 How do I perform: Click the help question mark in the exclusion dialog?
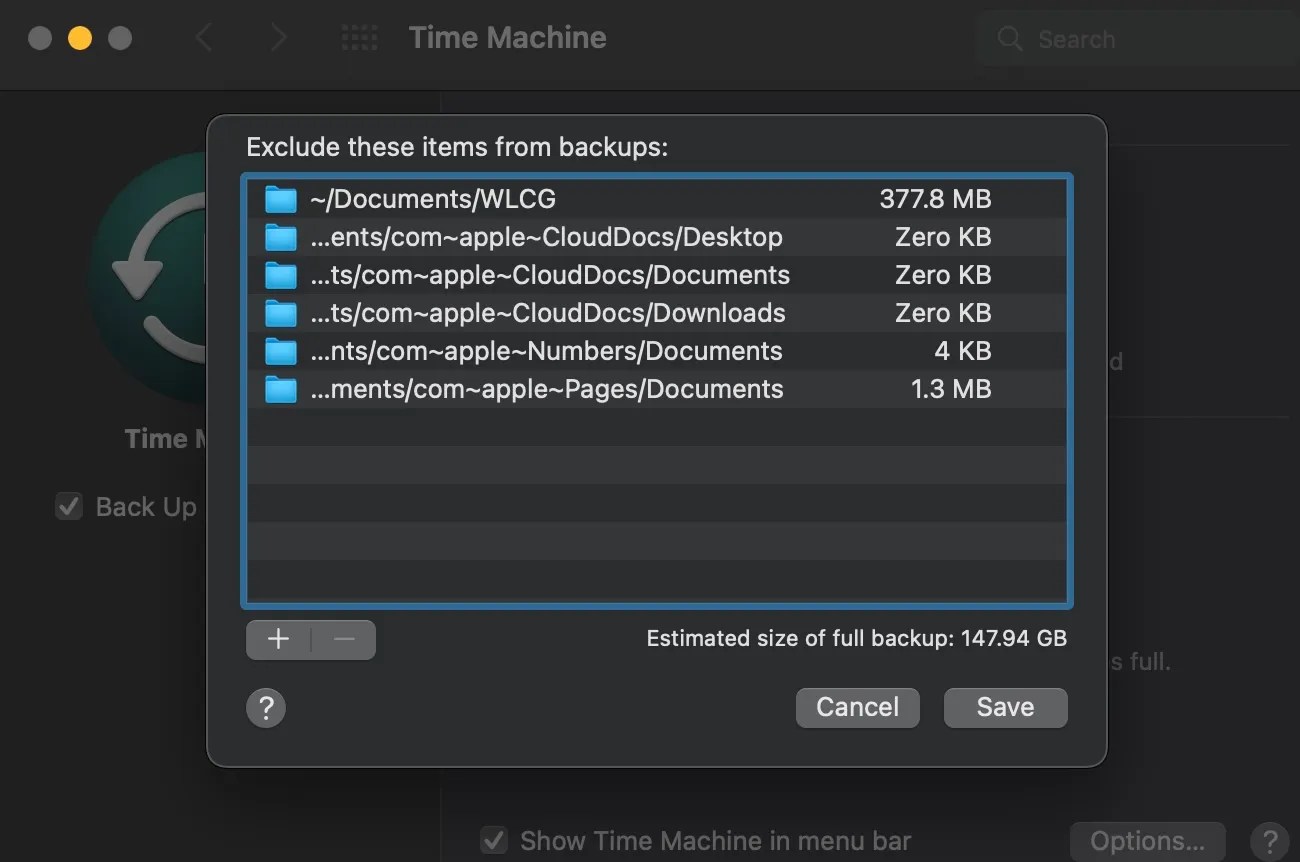(265, 708)
